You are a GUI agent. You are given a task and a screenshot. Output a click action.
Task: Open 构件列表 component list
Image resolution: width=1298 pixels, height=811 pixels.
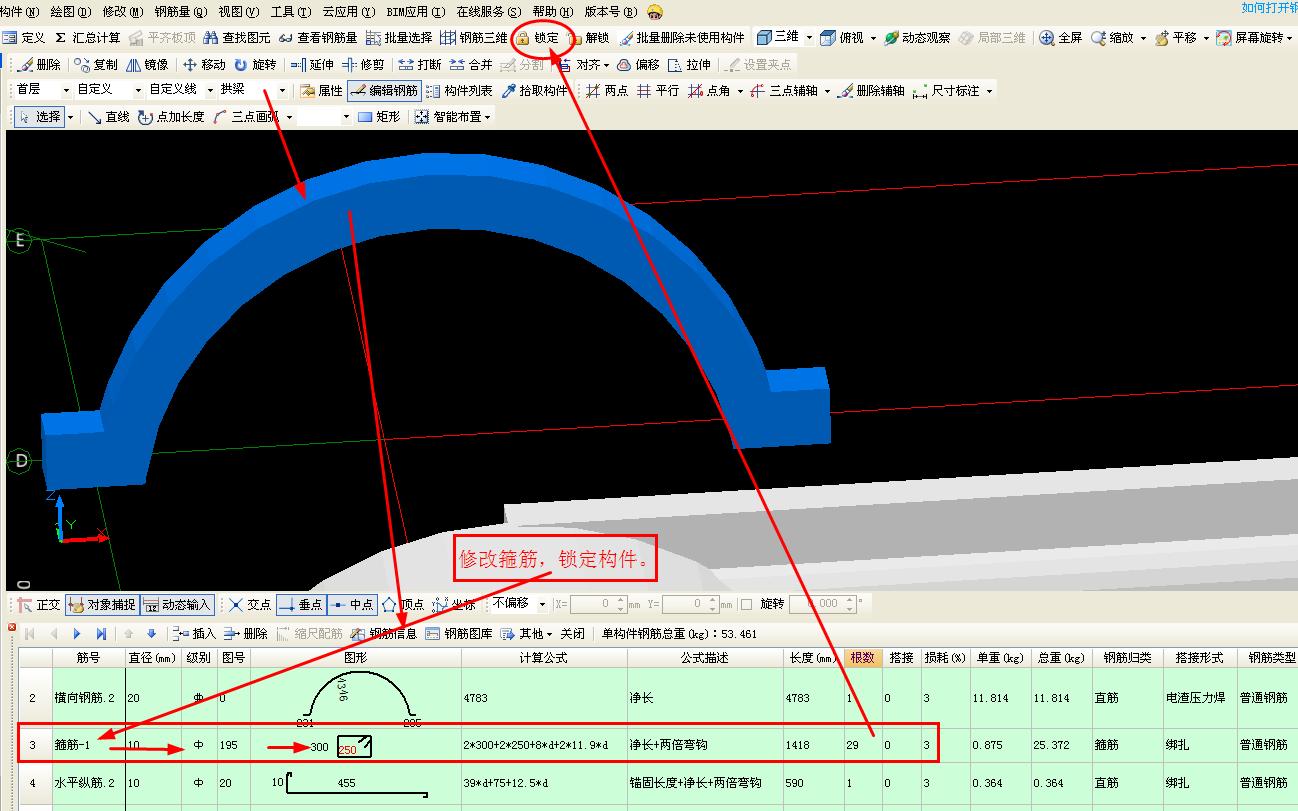pos(459,91)
